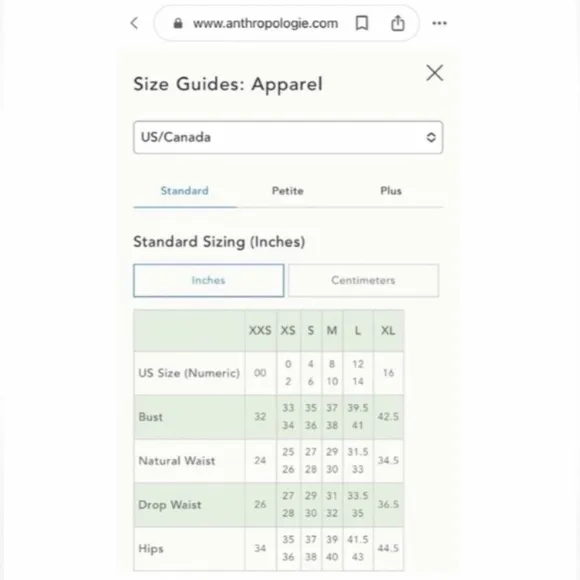
Task: Switch to the Plus tab
Action: 391,191
